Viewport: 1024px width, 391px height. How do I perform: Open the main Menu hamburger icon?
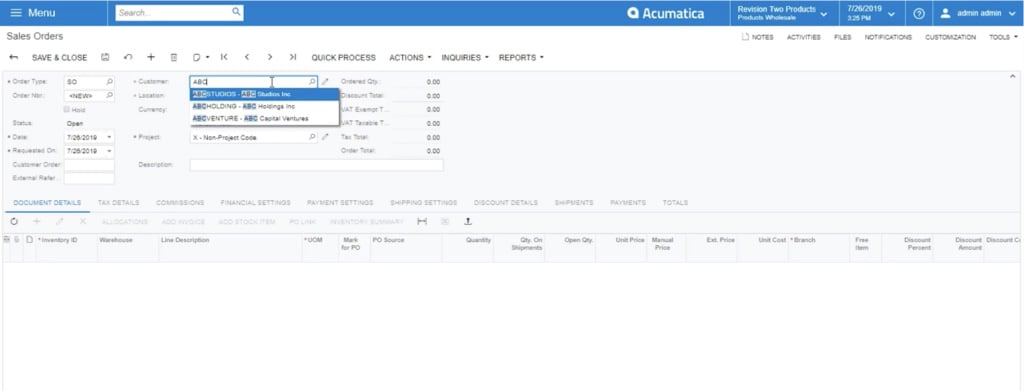(x=16, y=13)
